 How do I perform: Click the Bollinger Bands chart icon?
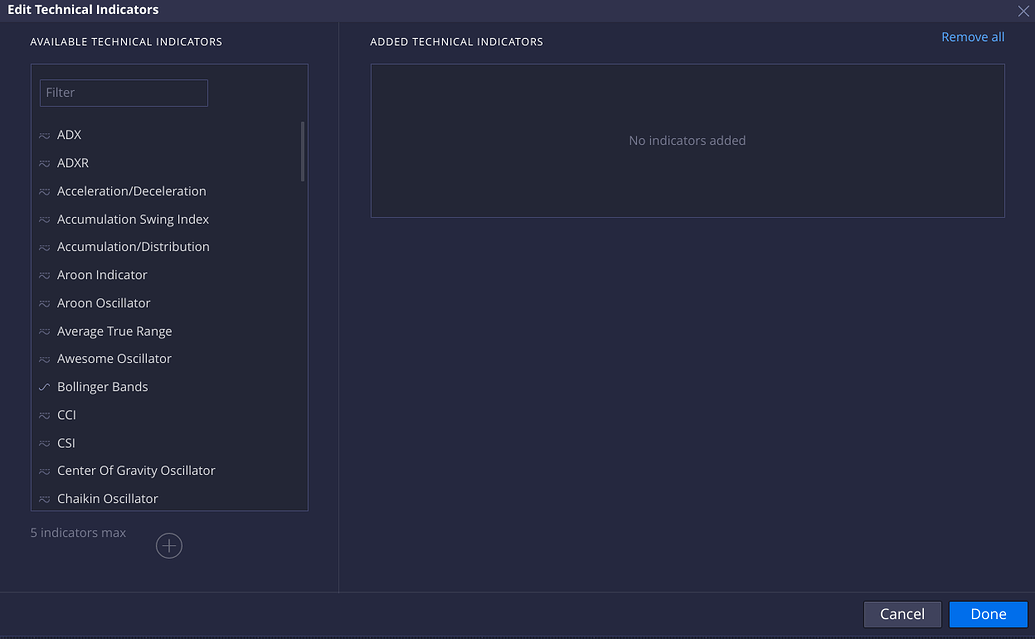tap(44, 386)
